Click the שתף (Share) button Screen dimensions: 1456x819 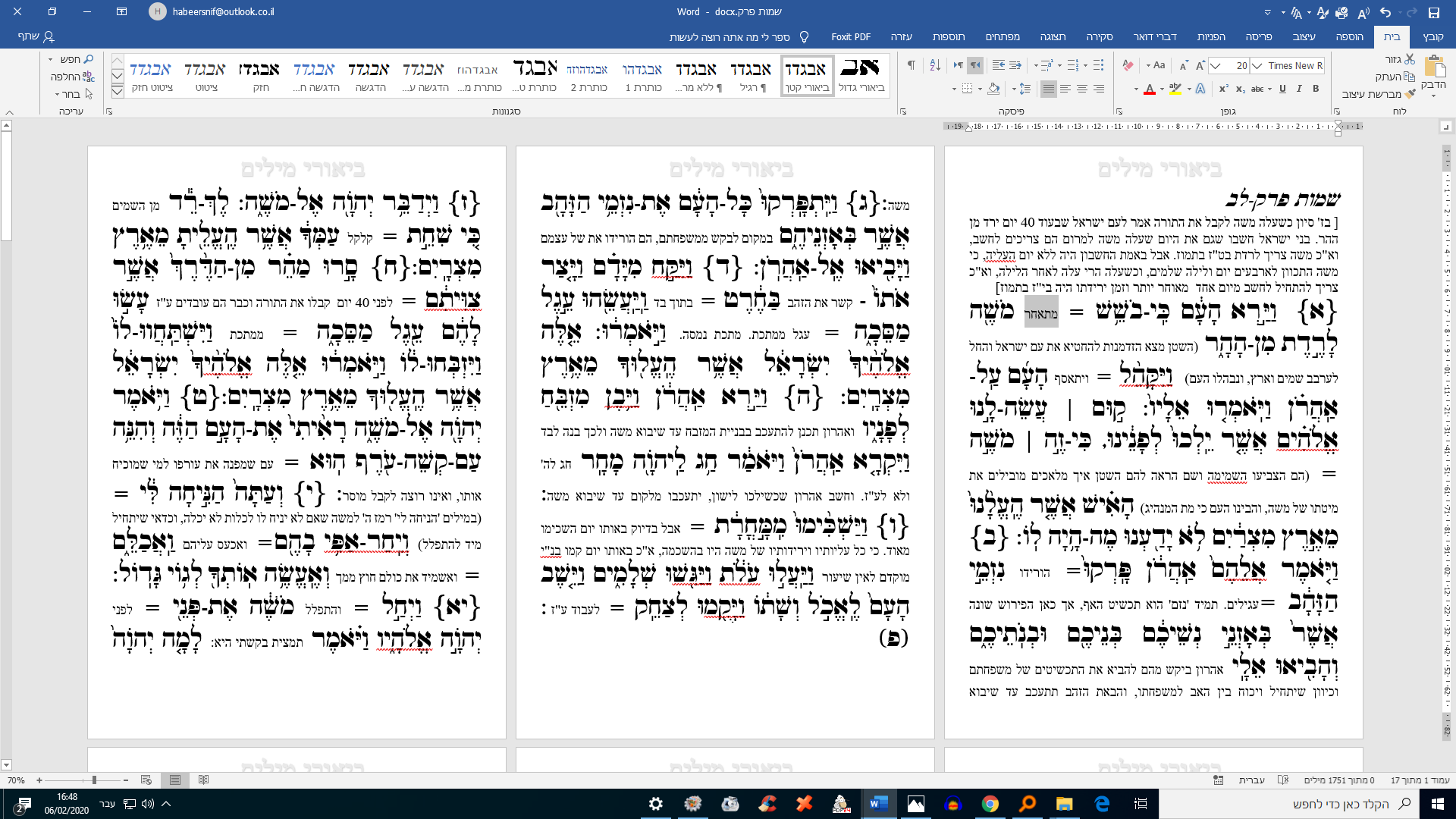(36, 36)
